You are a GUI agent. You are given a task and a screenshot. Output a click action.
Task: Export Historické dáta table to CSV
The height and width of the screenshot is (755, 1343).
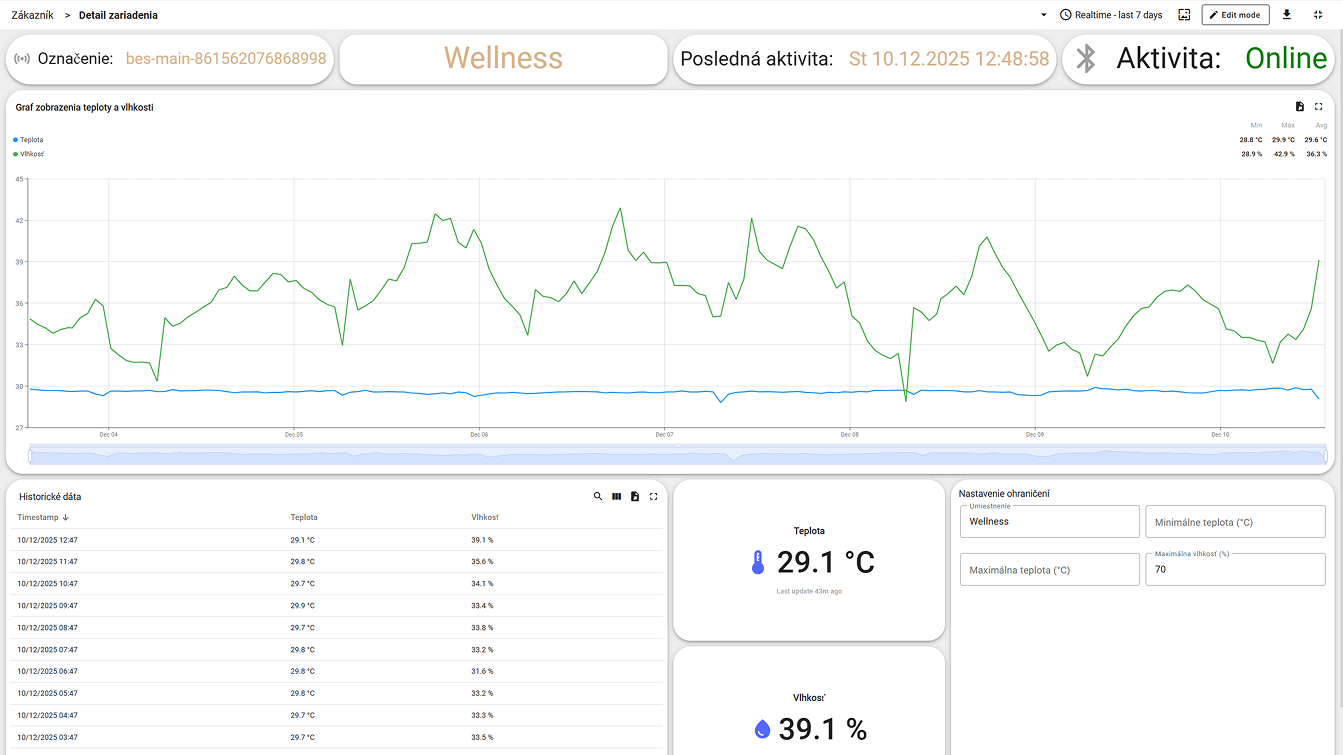click(635, 496)
